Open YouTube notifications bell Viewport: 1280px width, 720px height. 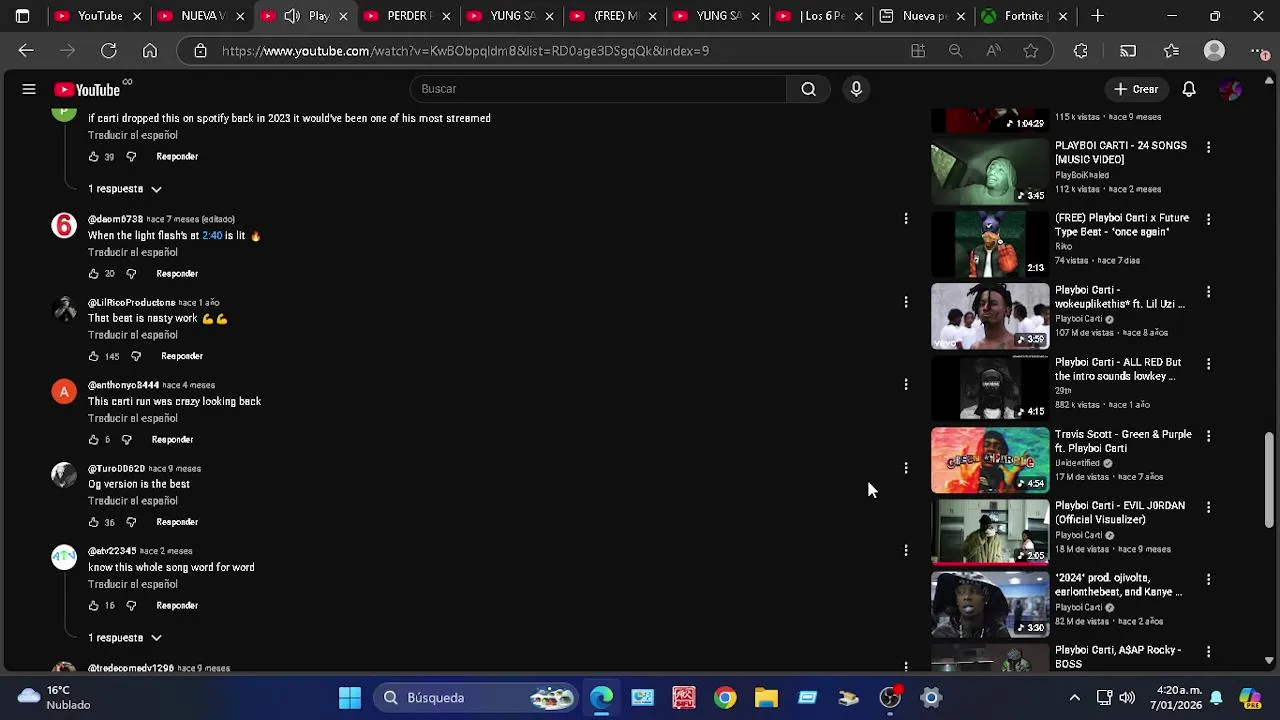[x=1189, y=89]
